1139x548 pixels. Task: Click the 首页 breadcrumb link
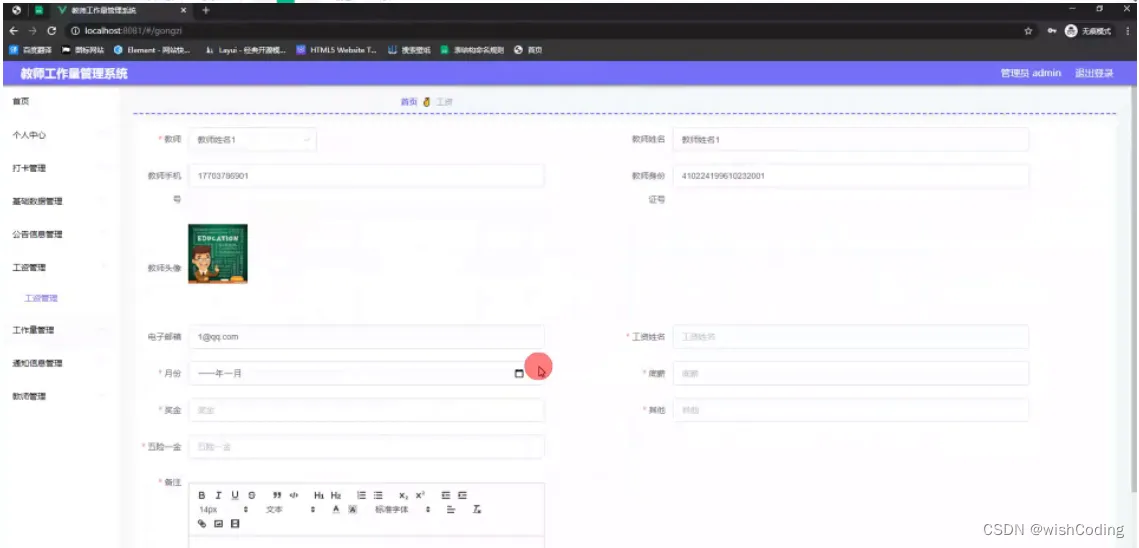pyautogui.click(x=409, y=102)
